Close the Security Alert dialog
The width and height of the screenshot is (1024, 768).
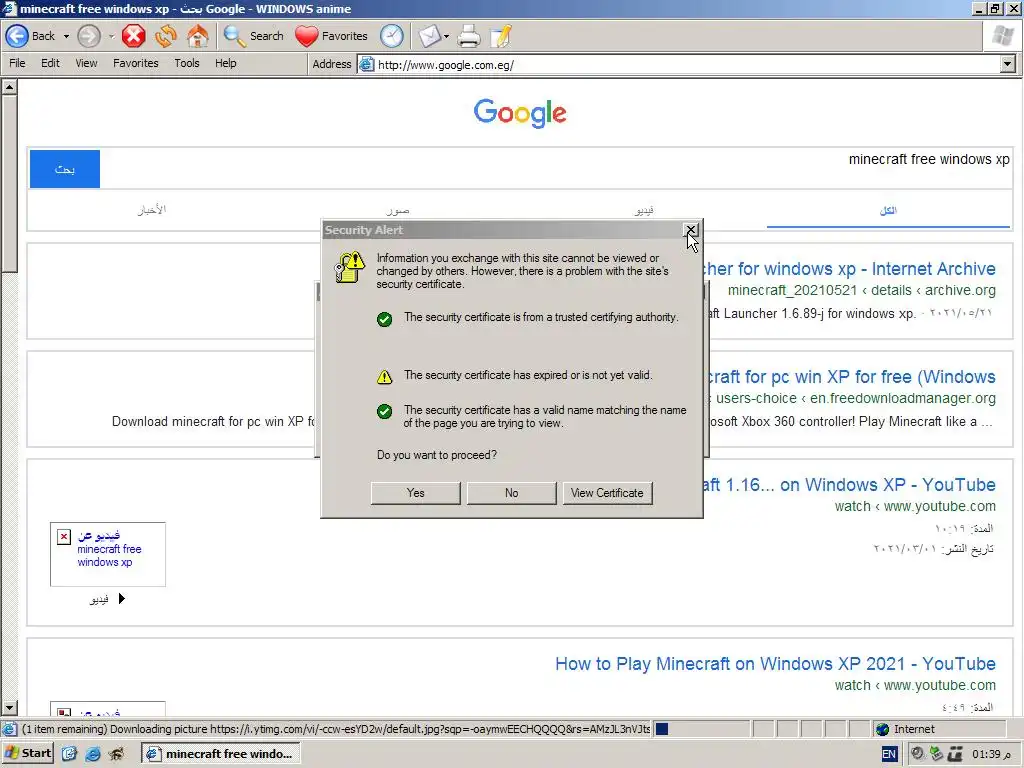click(x=690, y=230)
